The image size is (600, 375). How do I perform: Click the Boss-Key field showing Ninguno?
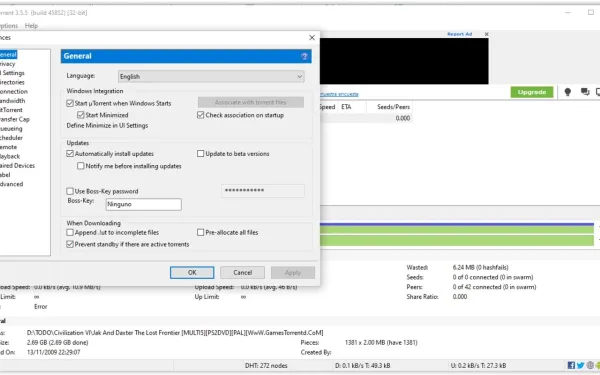pyautogui.click(x=143, y=204)
